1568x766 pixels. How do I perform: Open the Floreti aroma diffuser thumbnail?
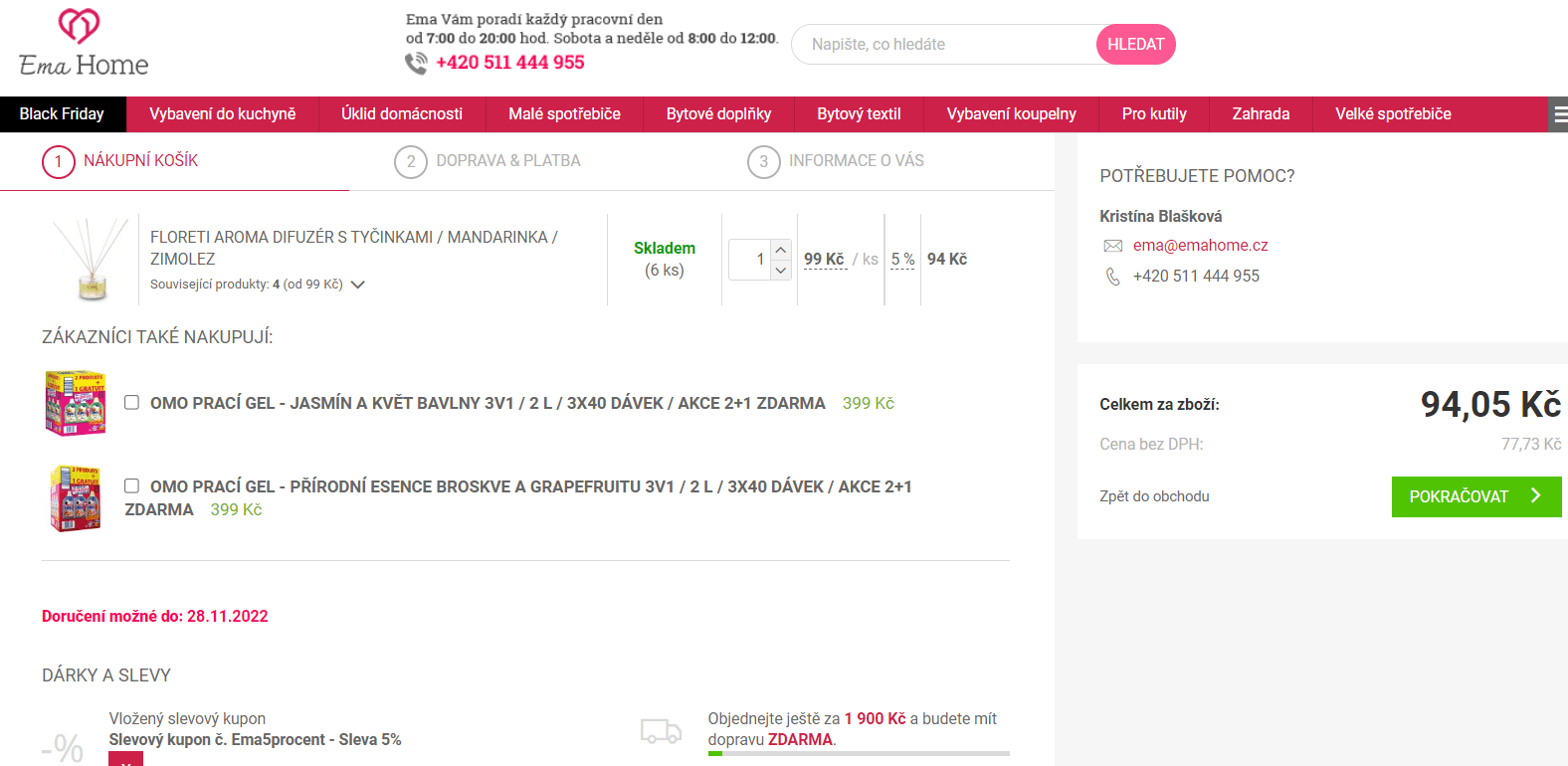coord(91,260)
